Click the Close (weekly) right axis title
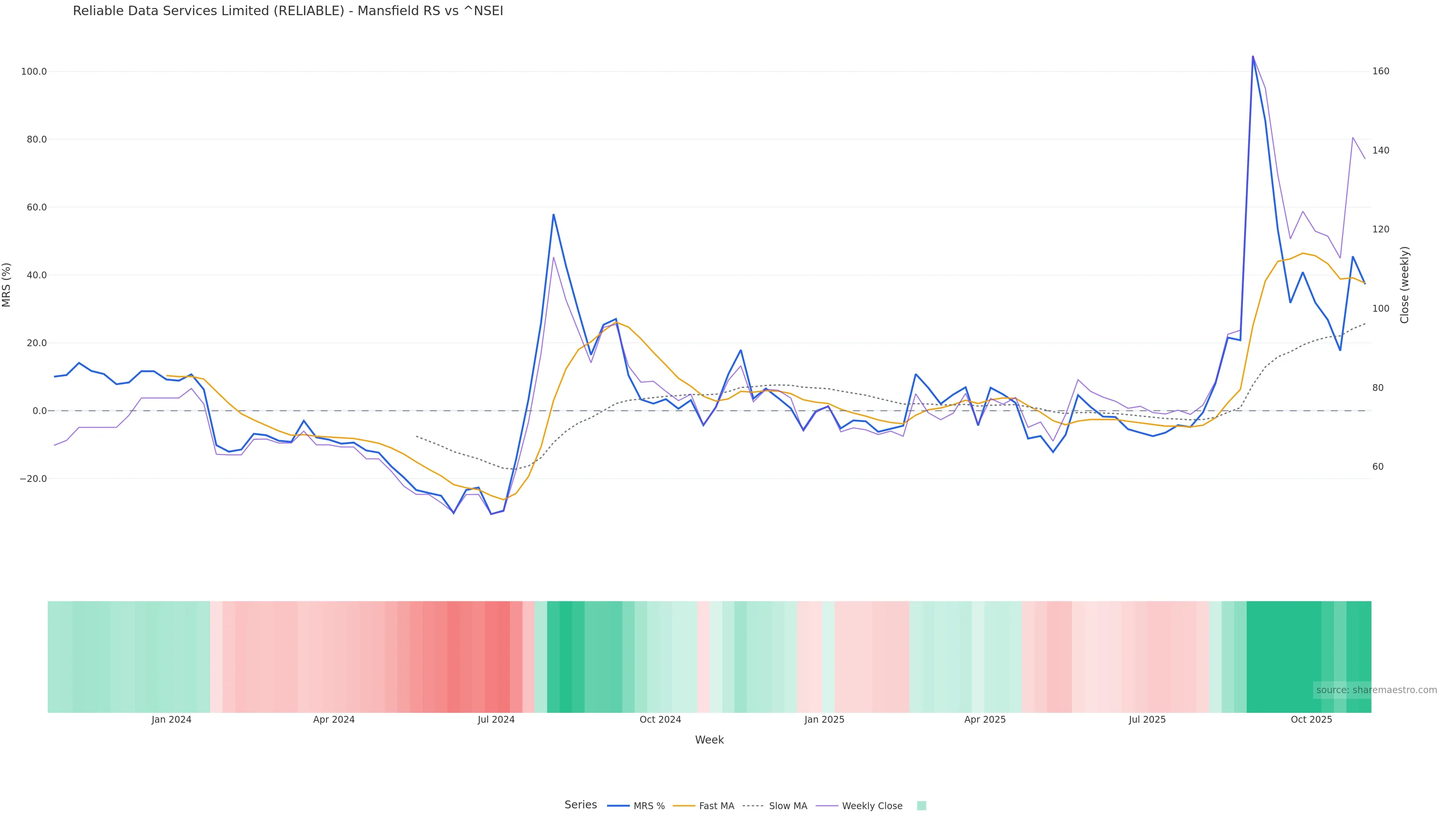Viewport: 1456px width, 819px height. coord(1404,285)
